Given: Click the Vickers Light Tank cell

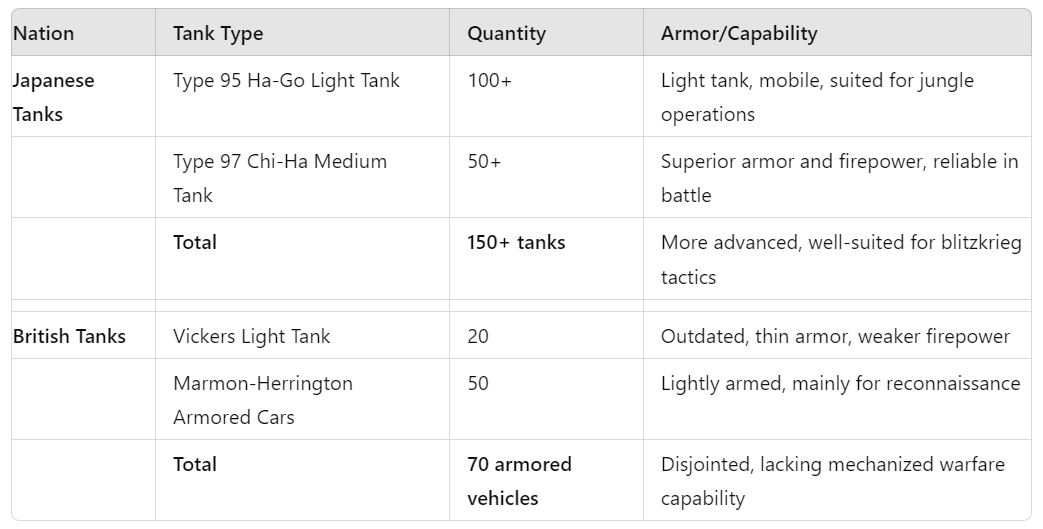Looking at the screenshot, I should [x=303, y=335].
